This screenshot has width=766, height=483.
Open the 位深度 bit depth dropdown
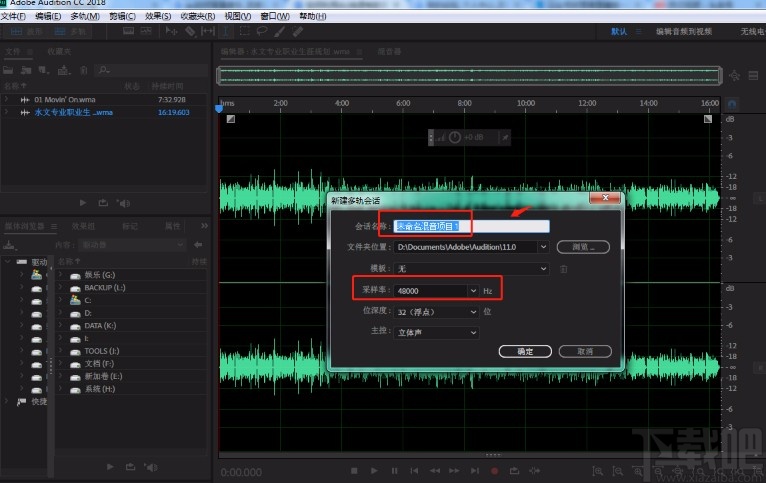tap(473, 311)
